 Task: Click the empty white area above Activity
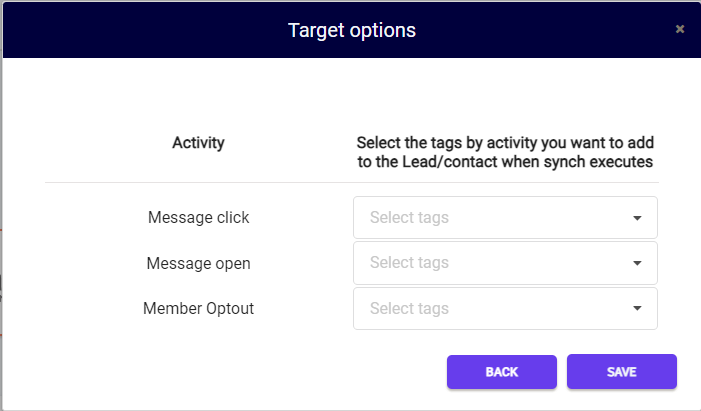(198, 96)
